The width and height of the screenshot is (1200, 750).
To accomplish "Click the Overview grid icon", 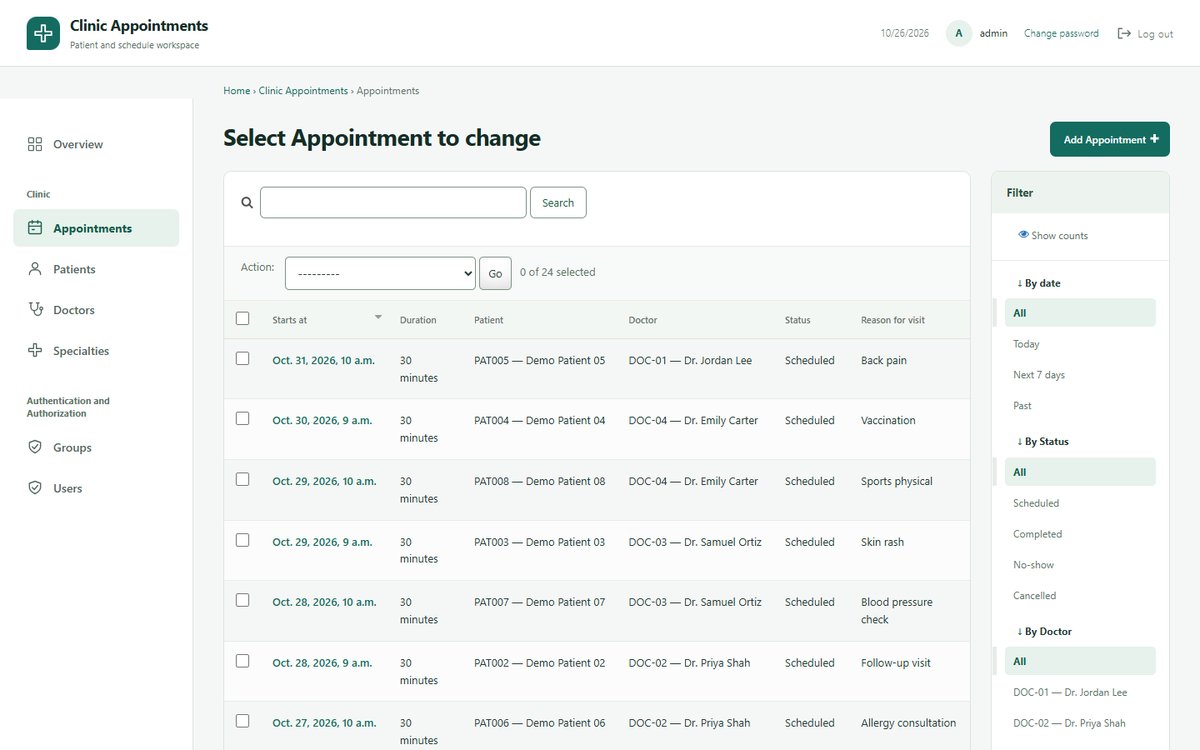I will coord(35,144).
